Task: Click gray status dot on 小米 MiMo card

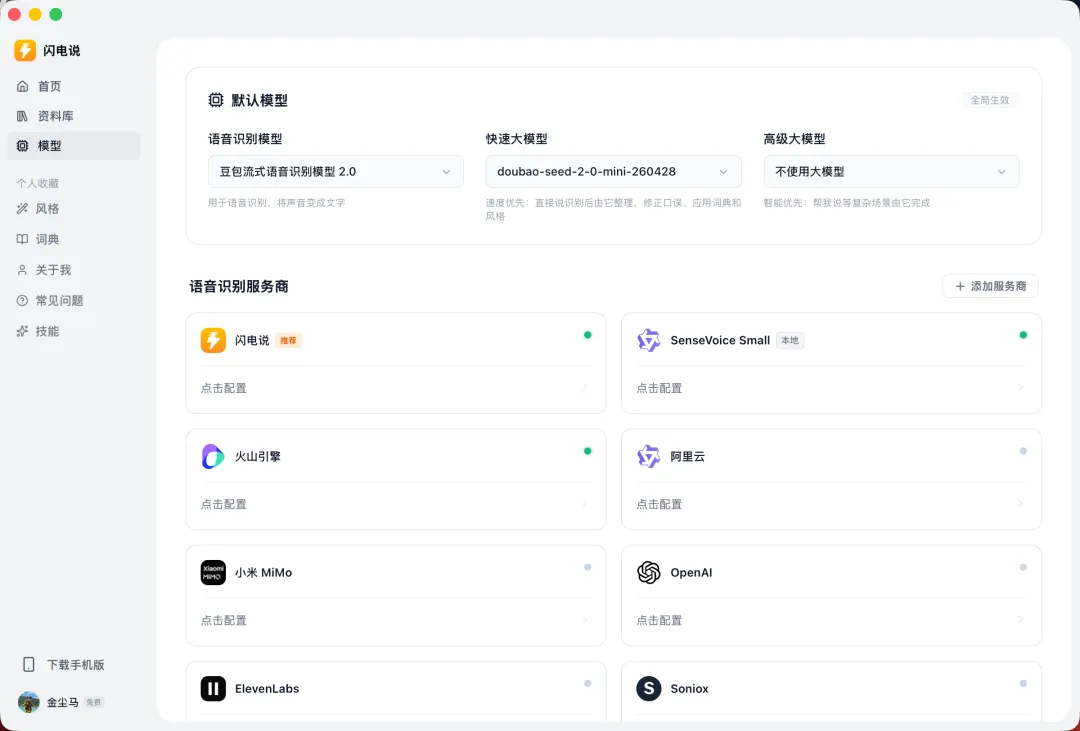Action: click(588, 567)
